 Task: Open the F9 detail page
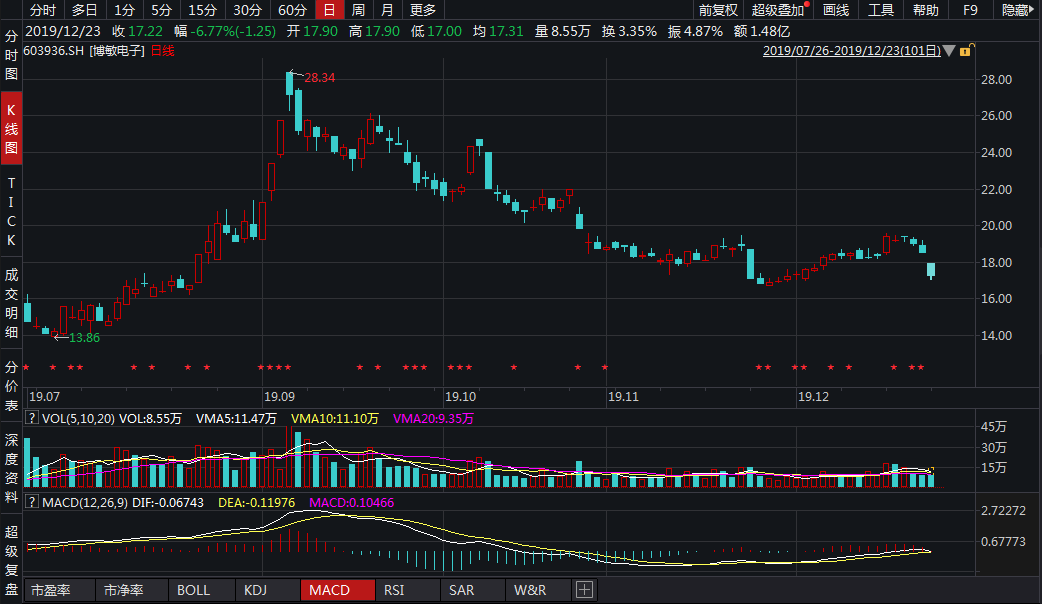pyautogui.click(x=970, y=10)
